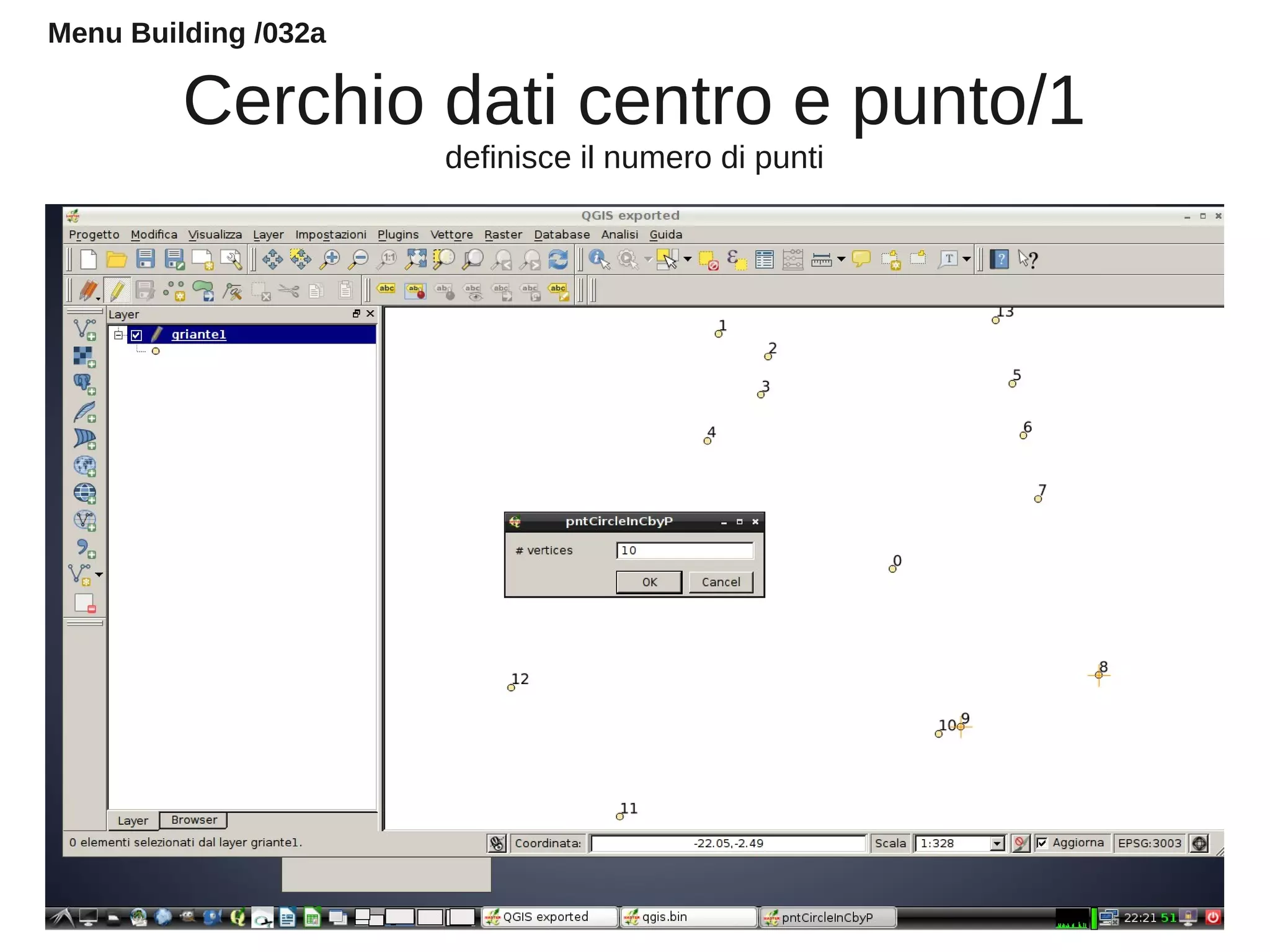The height and width of the screenshot is (952, 1270).
Task: Click the EPSG:3003 status button
Action: [1149, 843]
